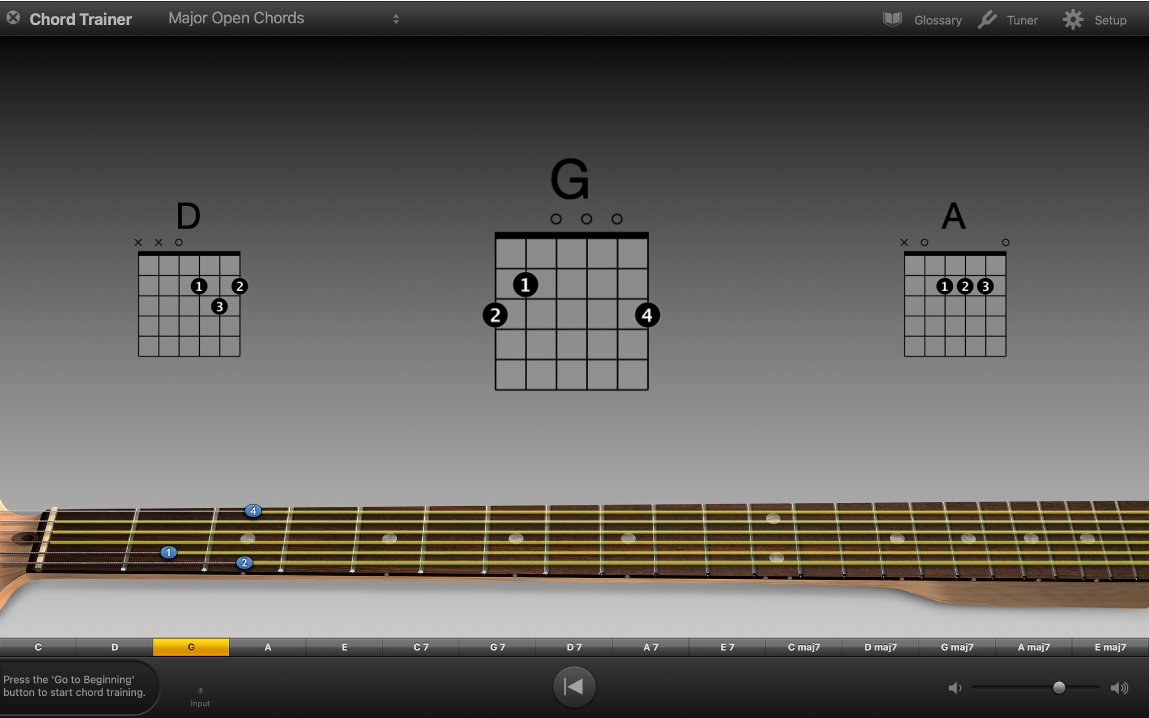Image resolution: width=1149 pixels, height=718 pixels.
Task: Open the Glossary using the book icon
Action: pyautogui.click(x=891, y=19)
